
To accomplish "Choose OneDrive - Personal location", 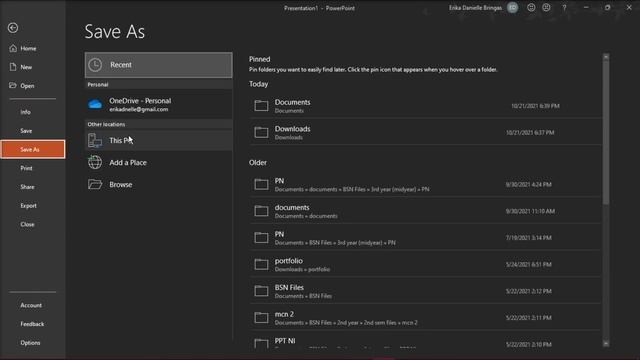I will click(158, 104).
